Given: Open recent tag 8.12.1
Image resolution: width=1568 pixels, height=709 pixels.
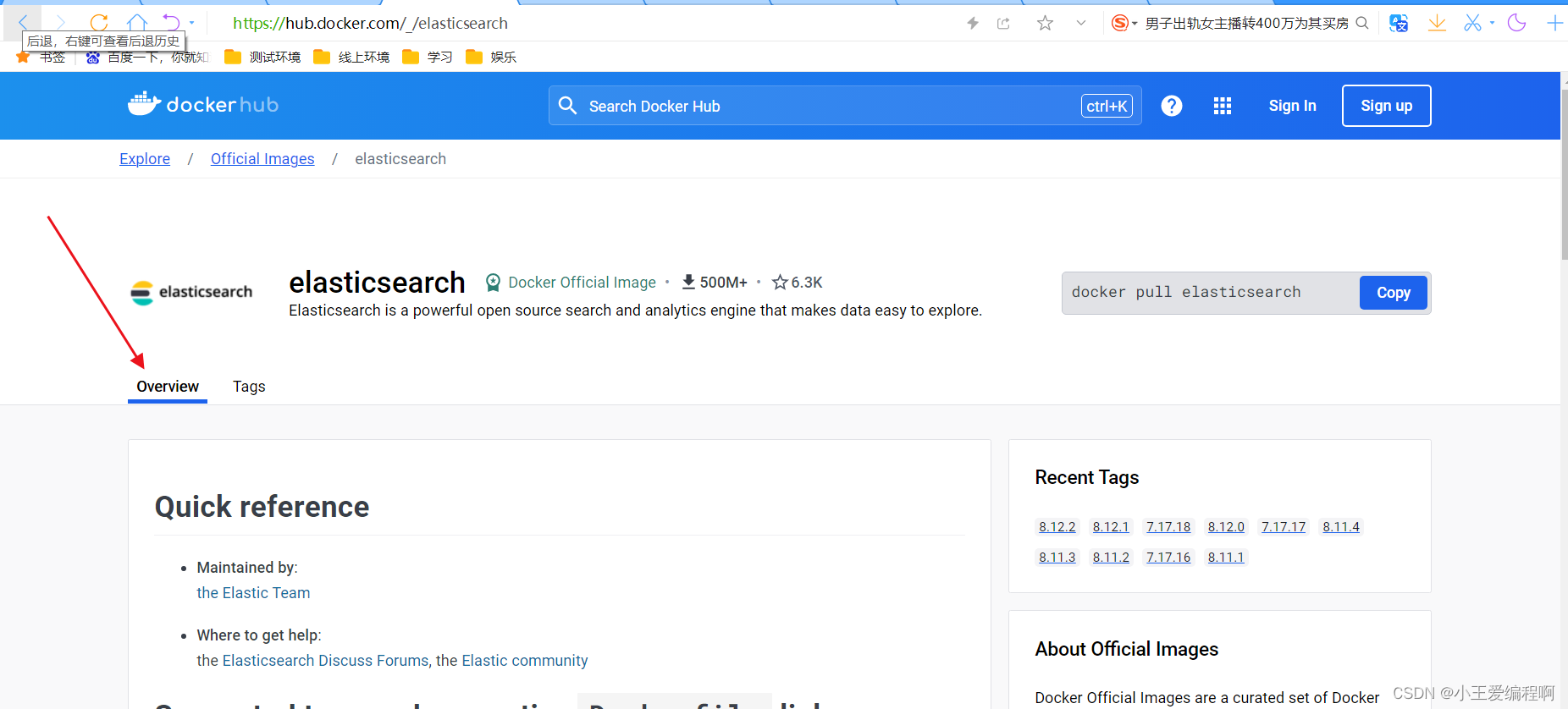Looking at the screenshot, I should 1111,527.
